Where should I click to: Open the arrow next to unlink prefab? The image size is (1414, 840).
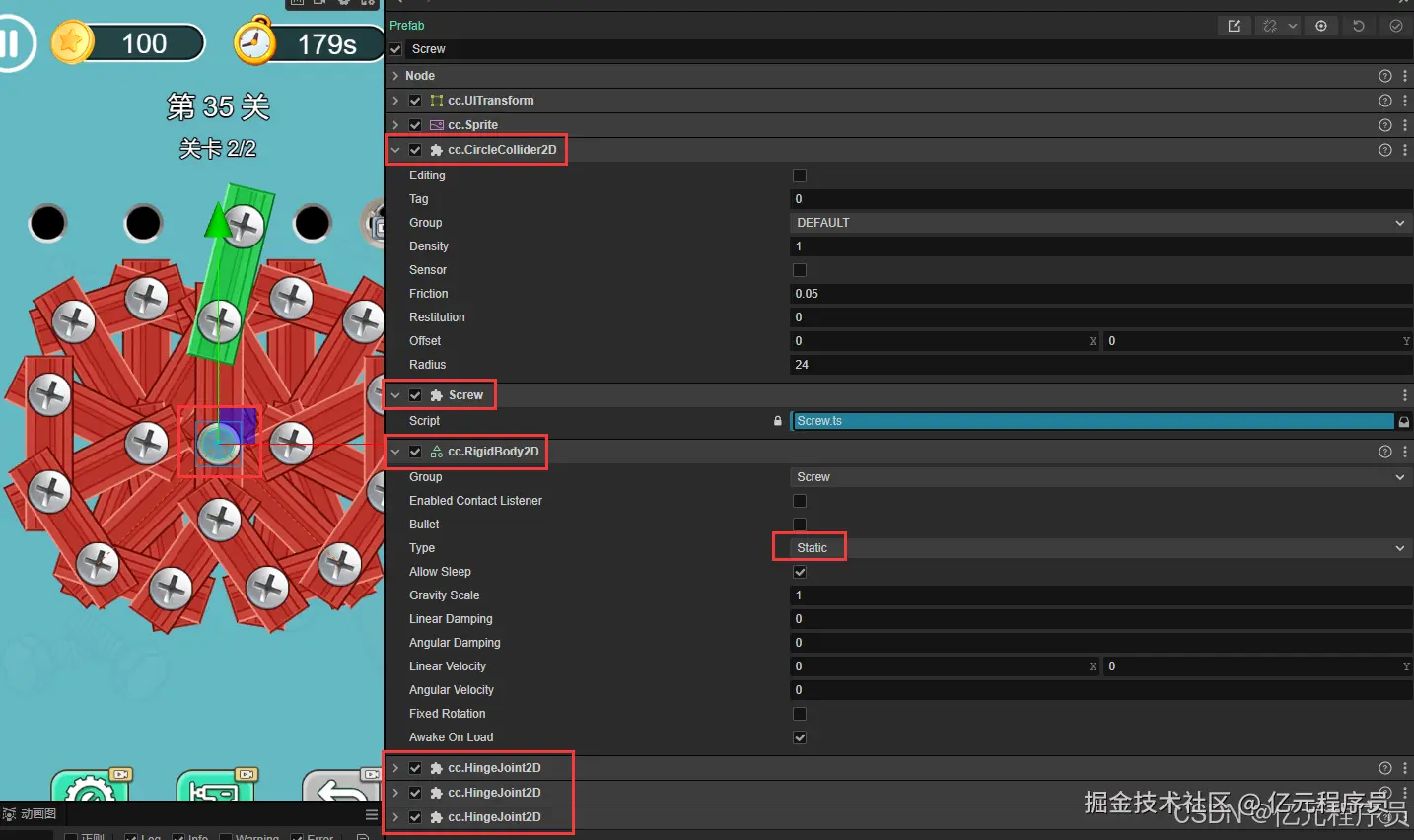(1292, 26)
